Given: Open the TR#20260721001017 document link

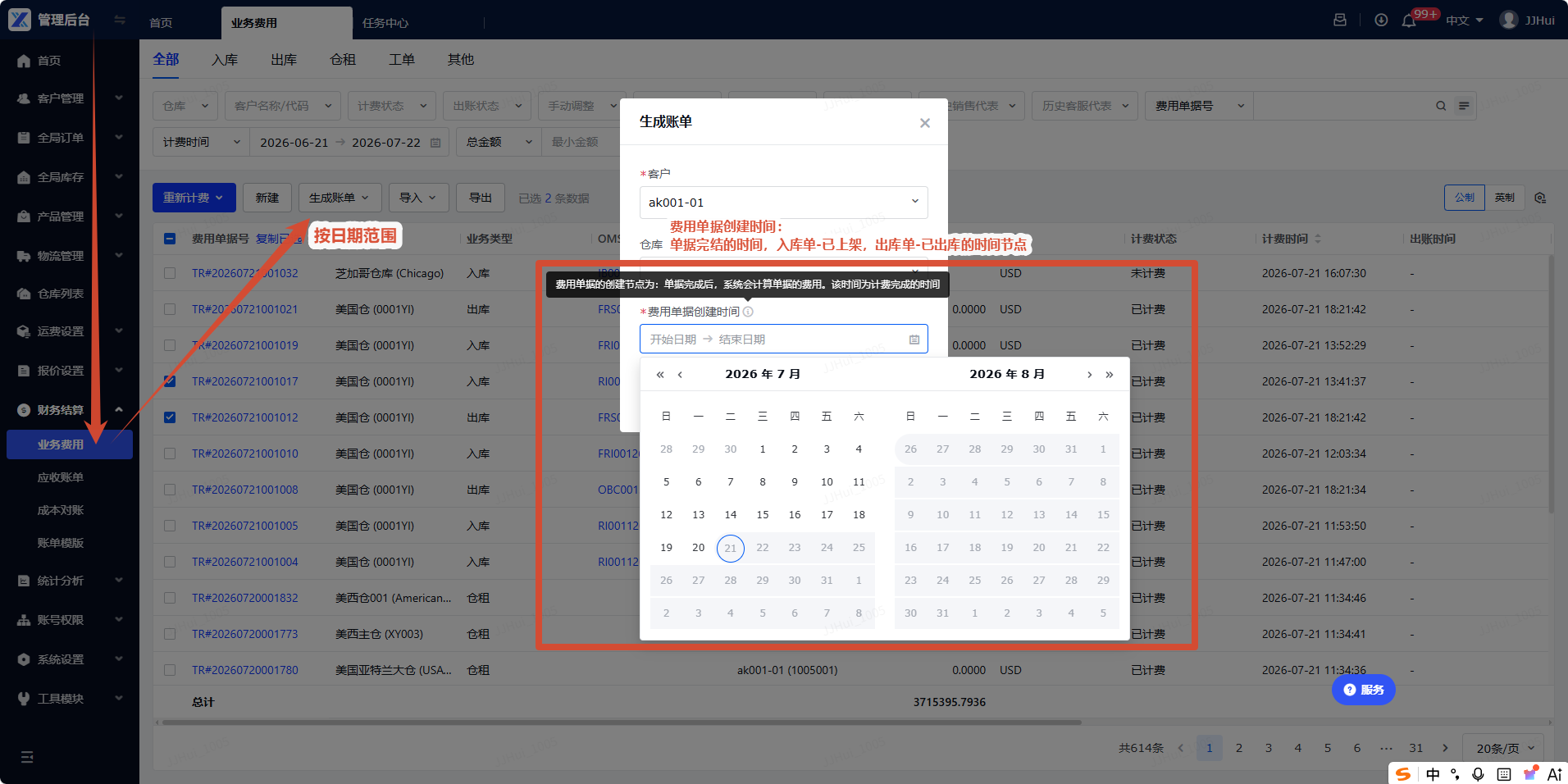Looking at the screenshot, I should 245,381.
